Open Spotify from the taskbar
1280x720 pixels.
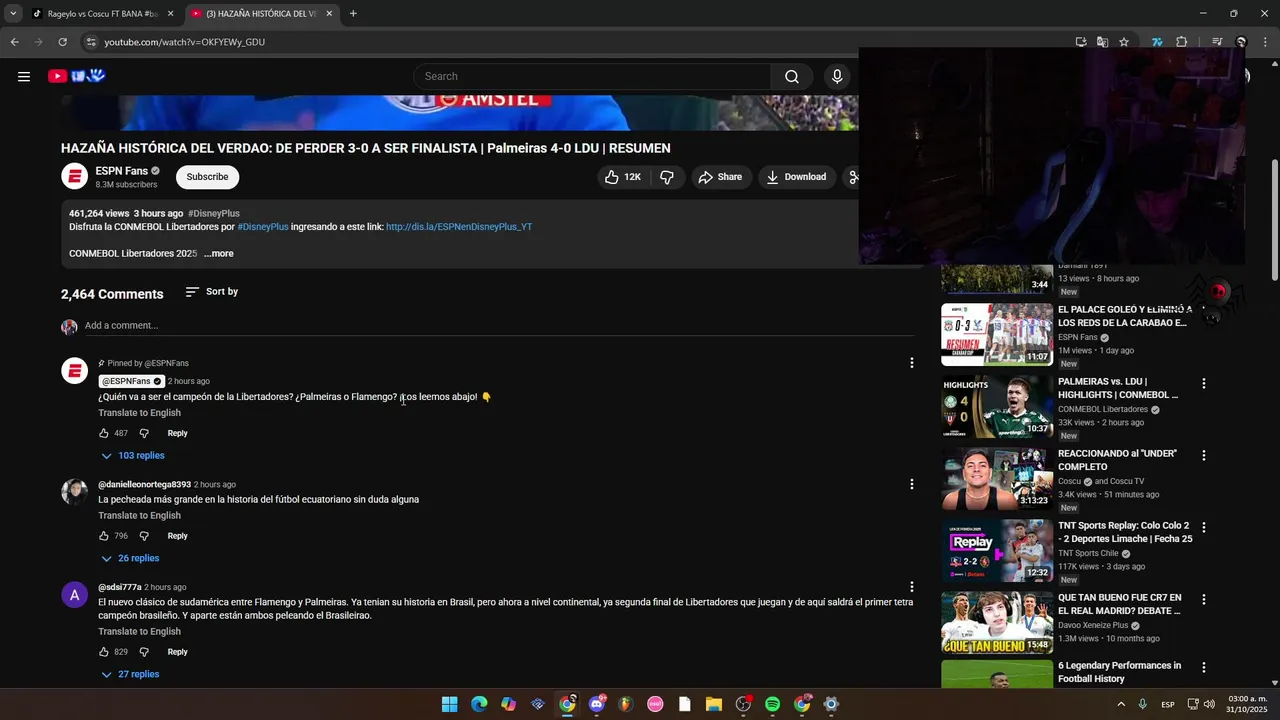(772, 704)
